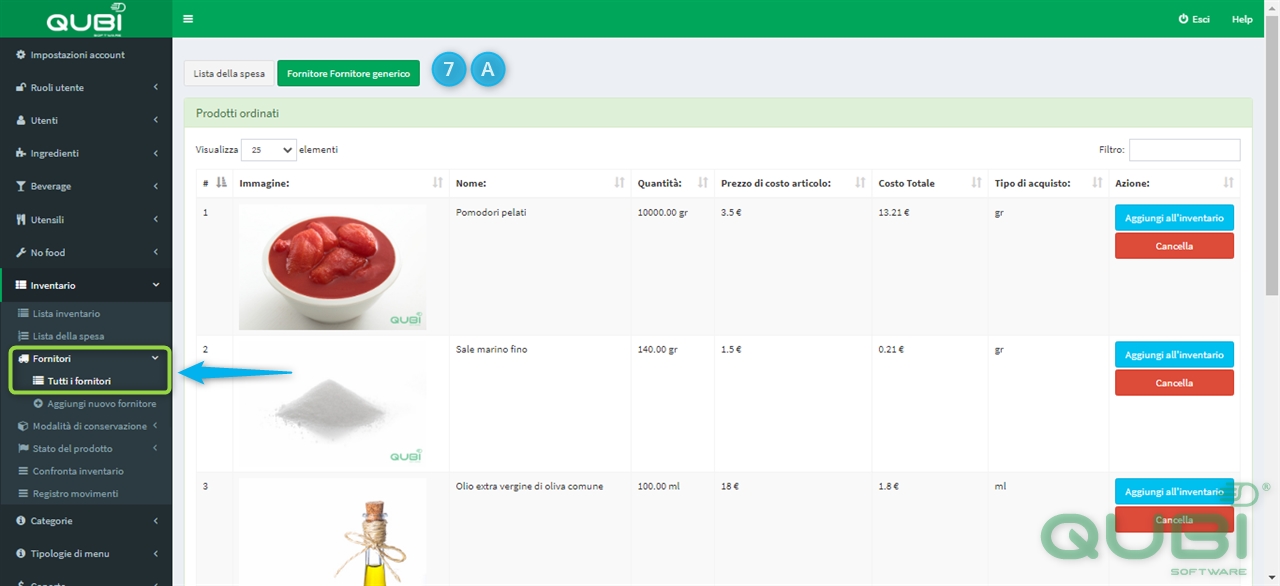
Task: Add Sale marino fino to inventory
Action: click(x=1174, y=355)
